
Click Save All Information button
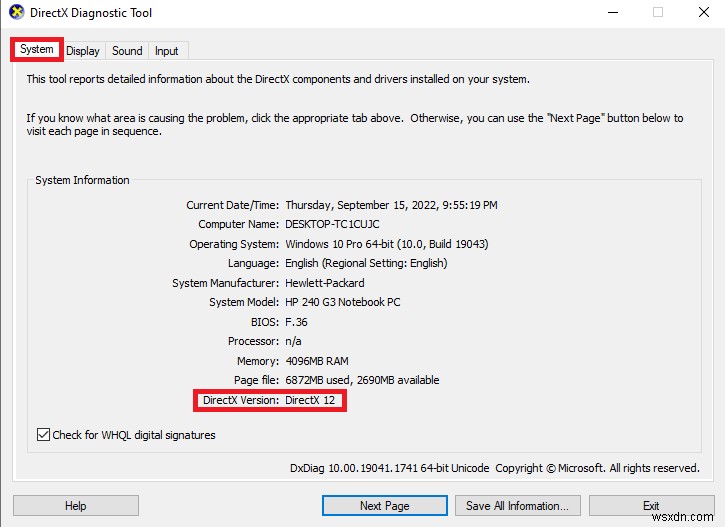[518, 506]
